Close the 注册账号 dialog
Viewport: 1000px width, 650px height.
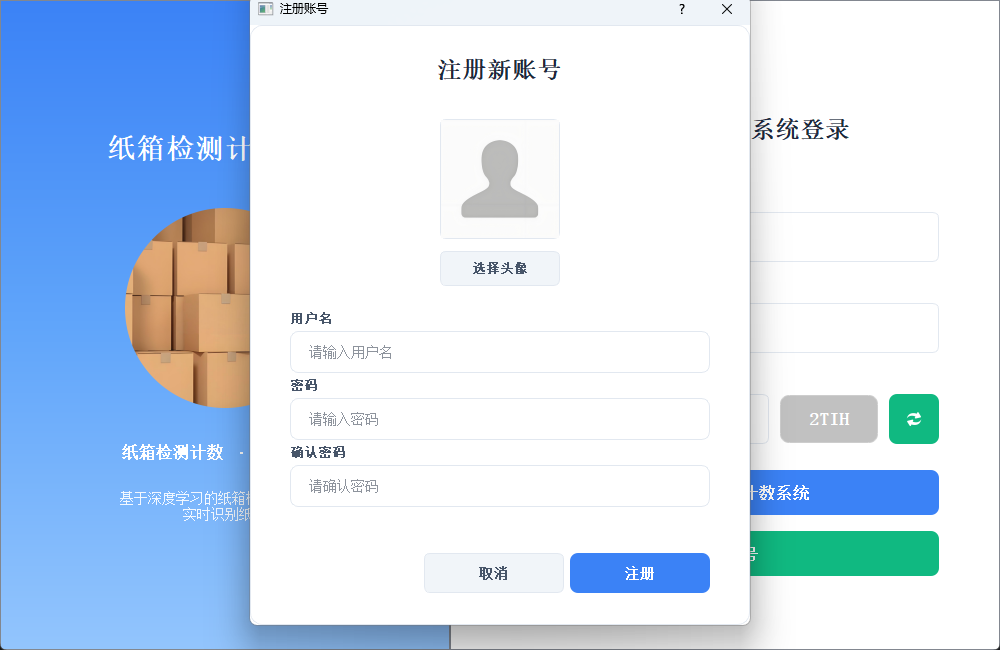(726, 9)
